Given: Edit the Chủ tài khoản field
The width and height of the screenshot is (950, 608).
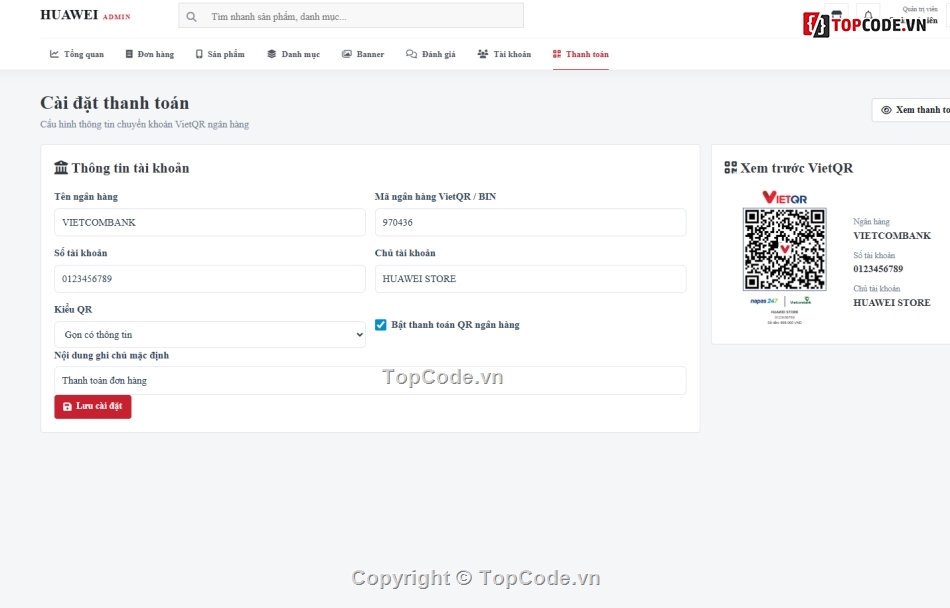Looking at the screenshot, I should [530, 279].
